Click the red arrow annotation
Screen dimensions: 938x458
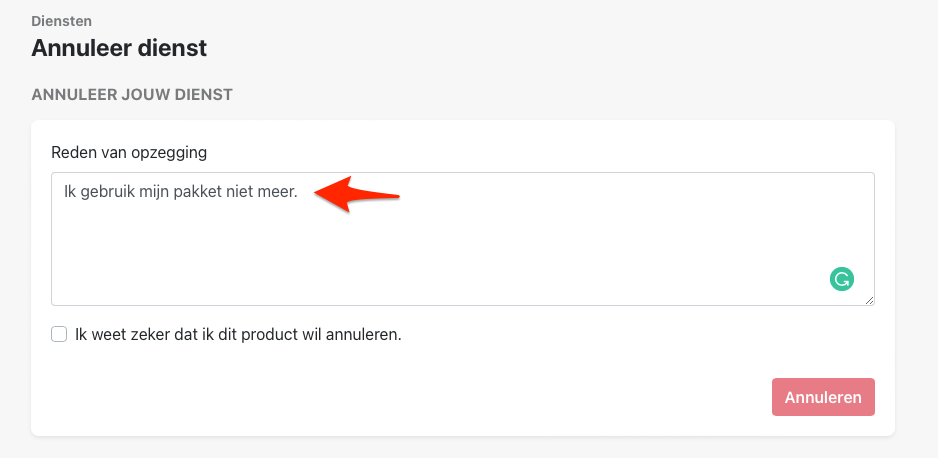357,193
